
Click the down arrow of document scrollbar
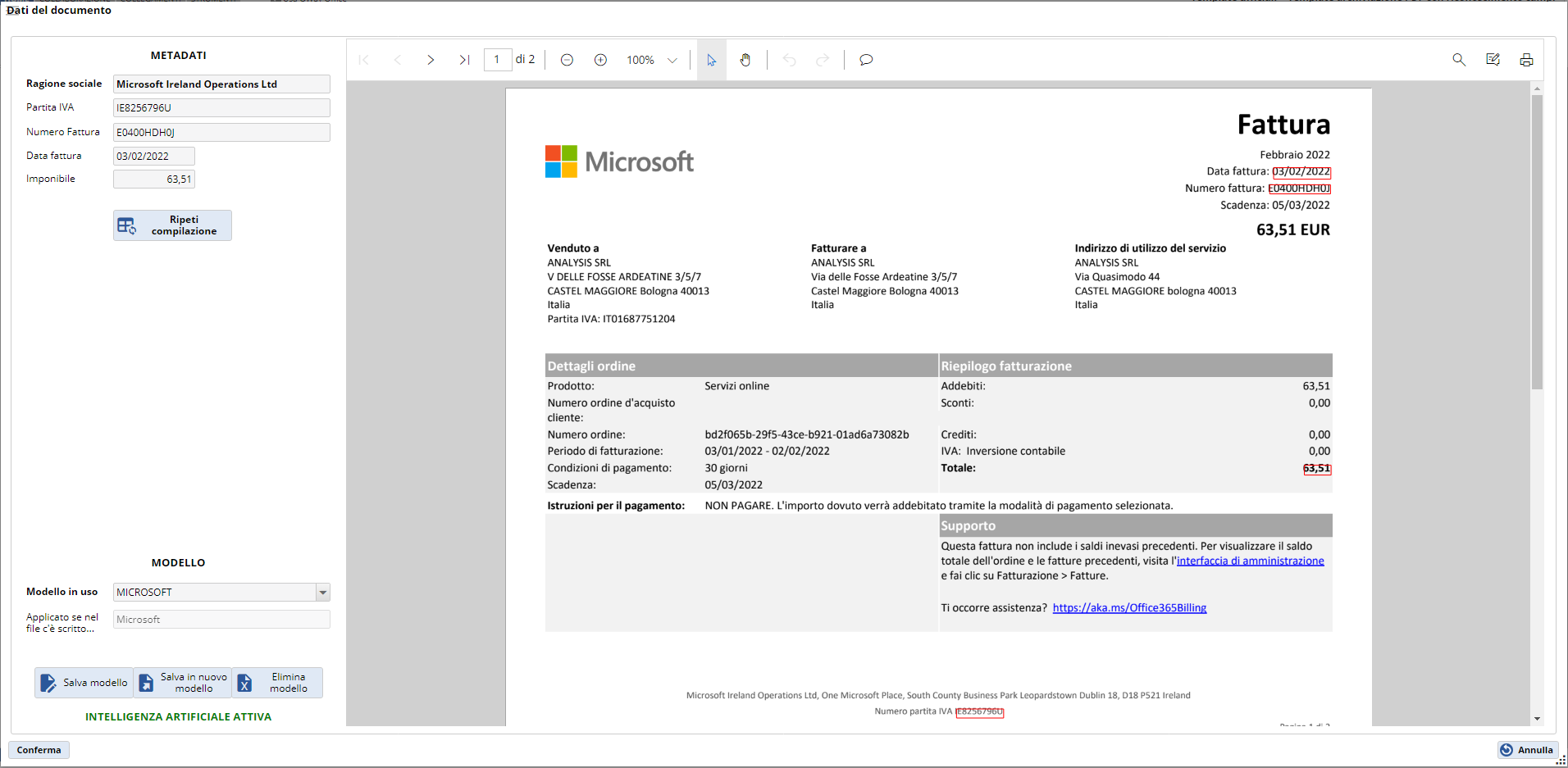(x=1537, y=719)
